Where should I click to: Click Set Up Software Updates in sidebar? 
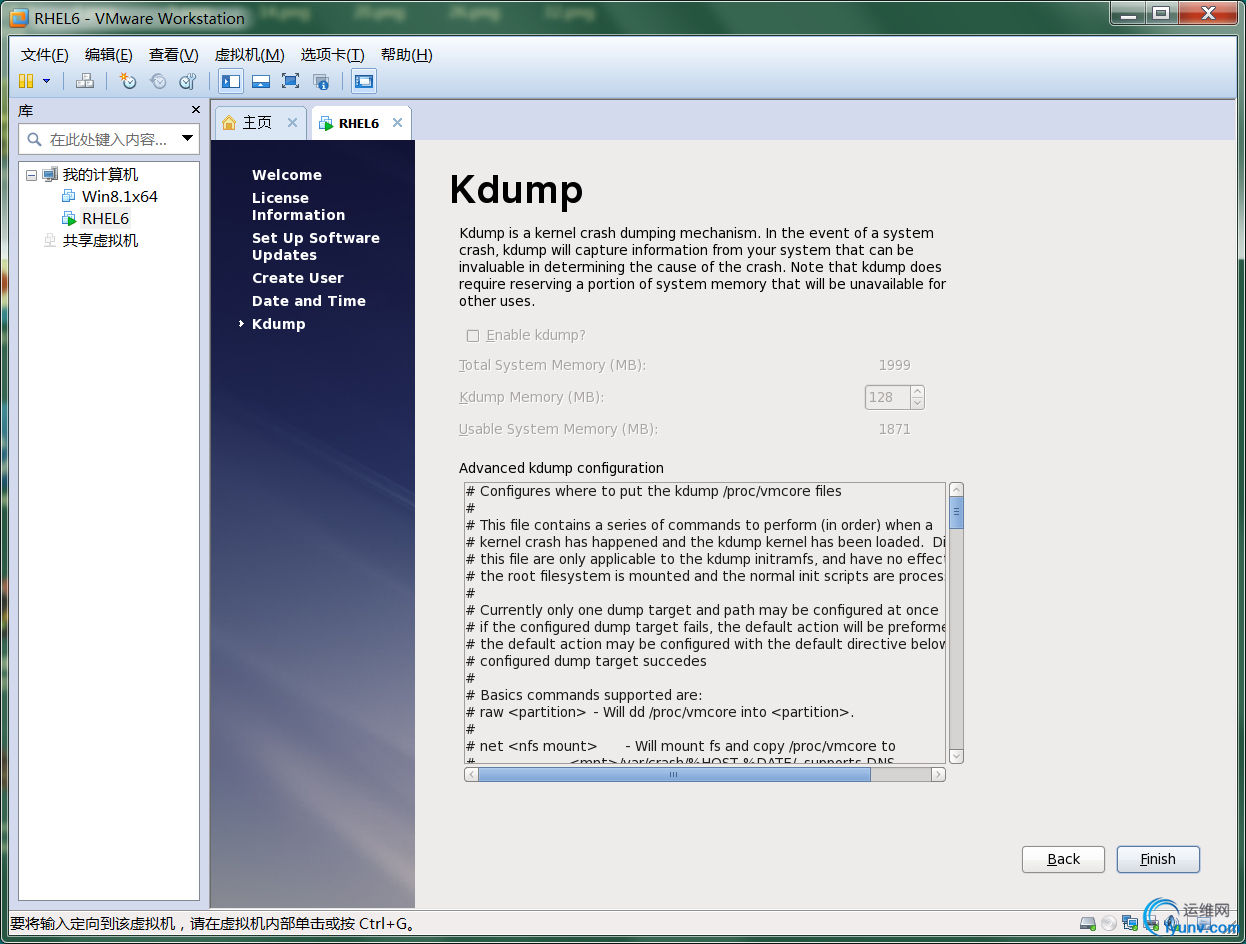pos(316,247)
